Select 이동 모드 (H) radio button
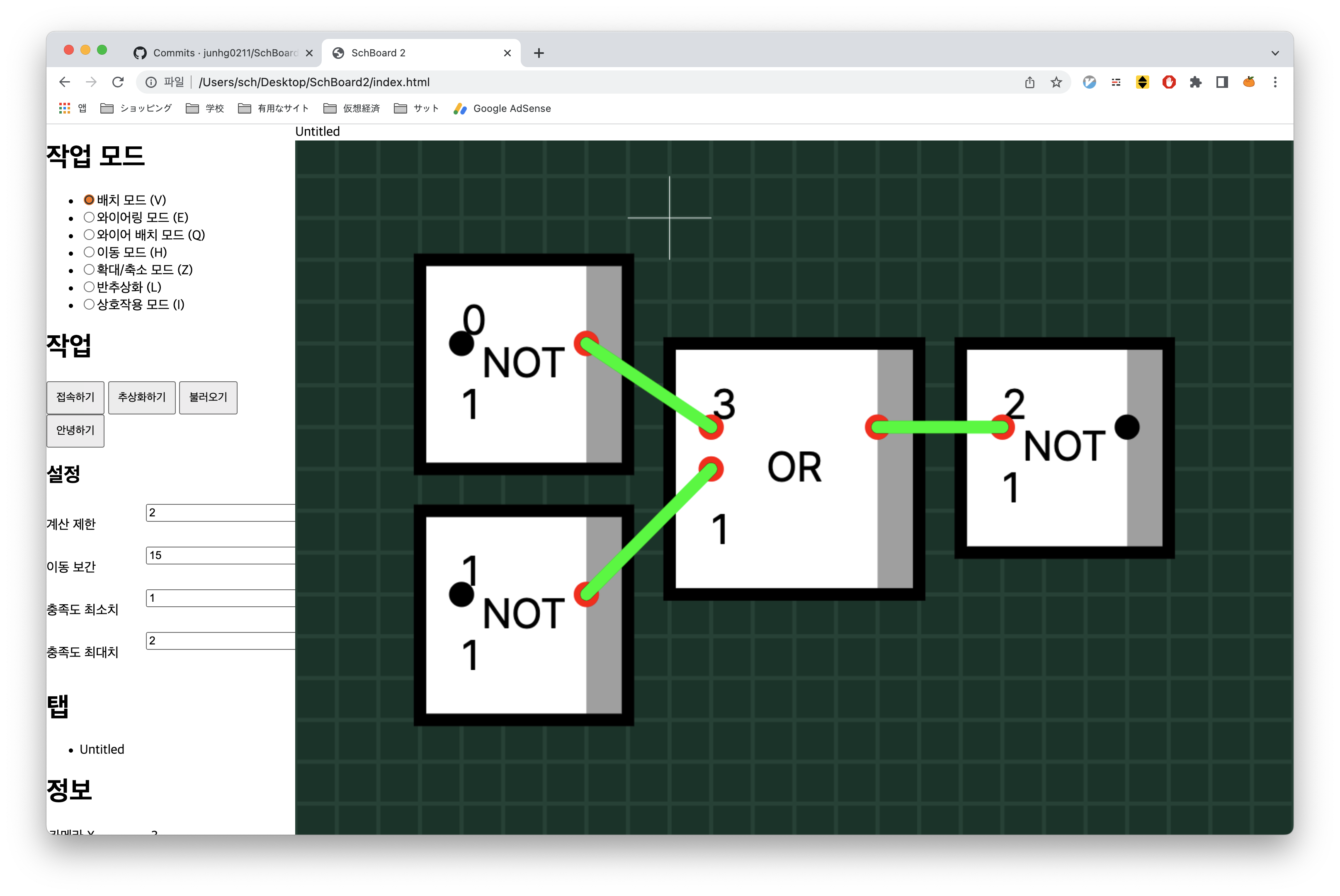1340x896 pixels. pos(89,252)
